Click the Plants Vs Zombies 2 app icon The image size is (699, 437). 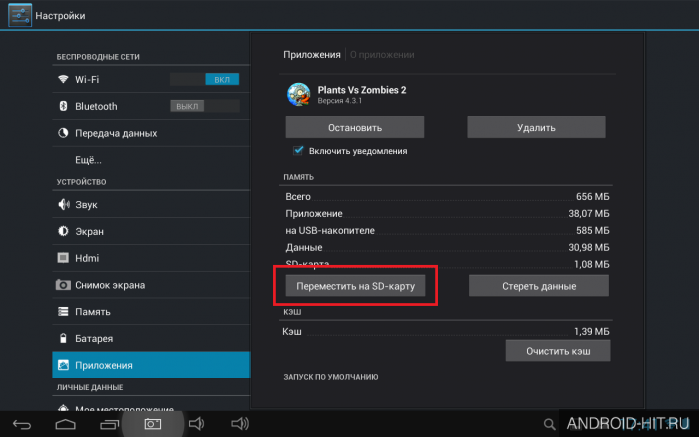coord(299,94)
